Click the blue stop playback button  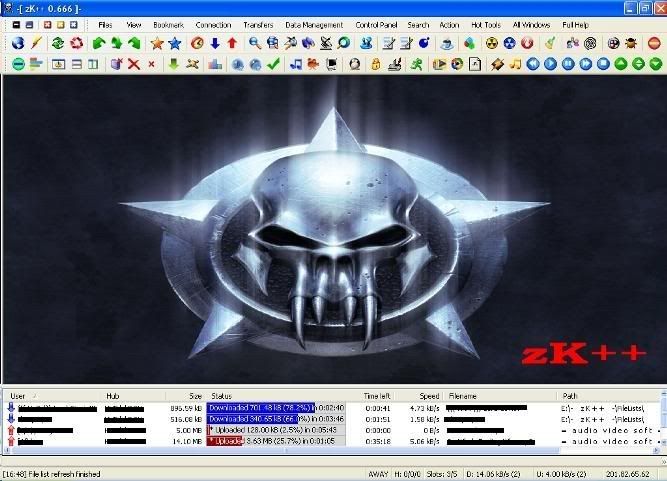coord(603,64)
